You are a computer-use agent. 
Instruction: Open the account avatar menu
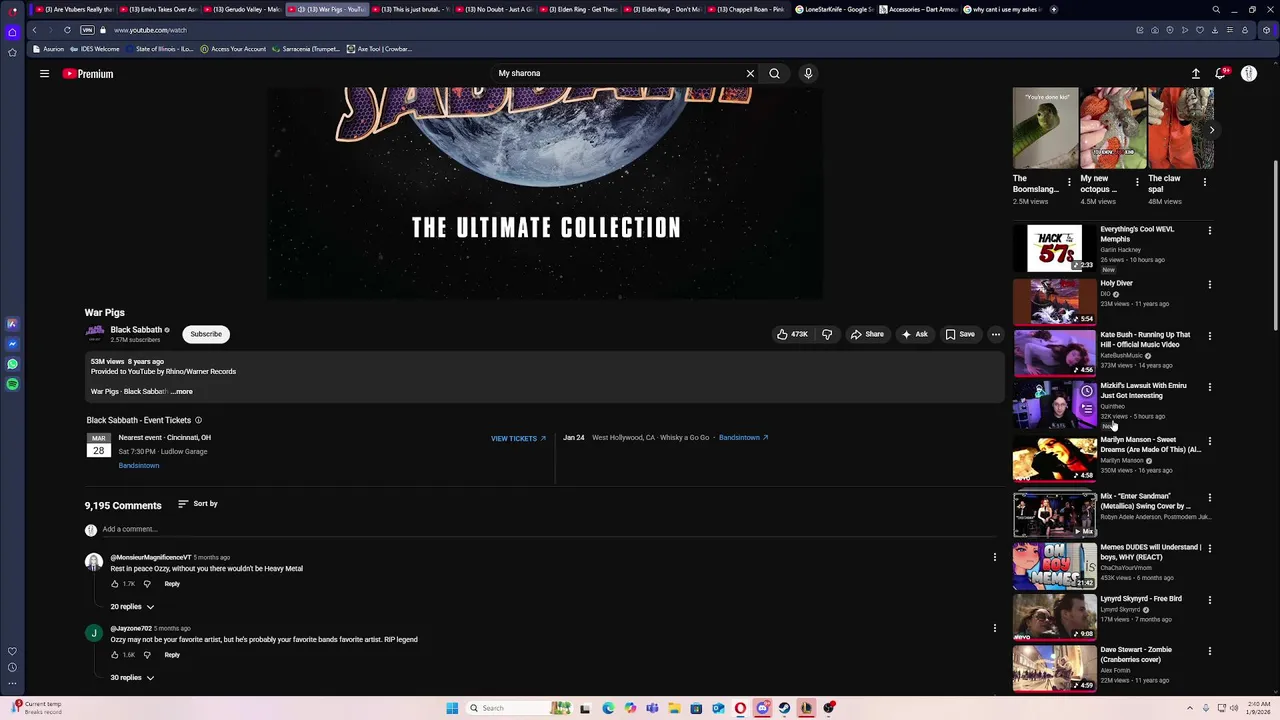(x=1249, y=73)
